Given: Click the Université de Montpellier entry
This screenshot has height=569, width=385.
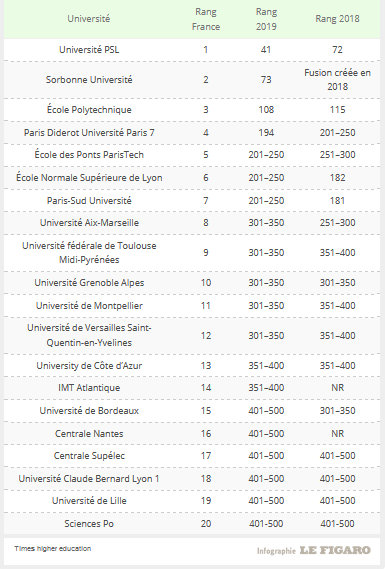Looking at the screenshot, I should (x=89, y=306).
